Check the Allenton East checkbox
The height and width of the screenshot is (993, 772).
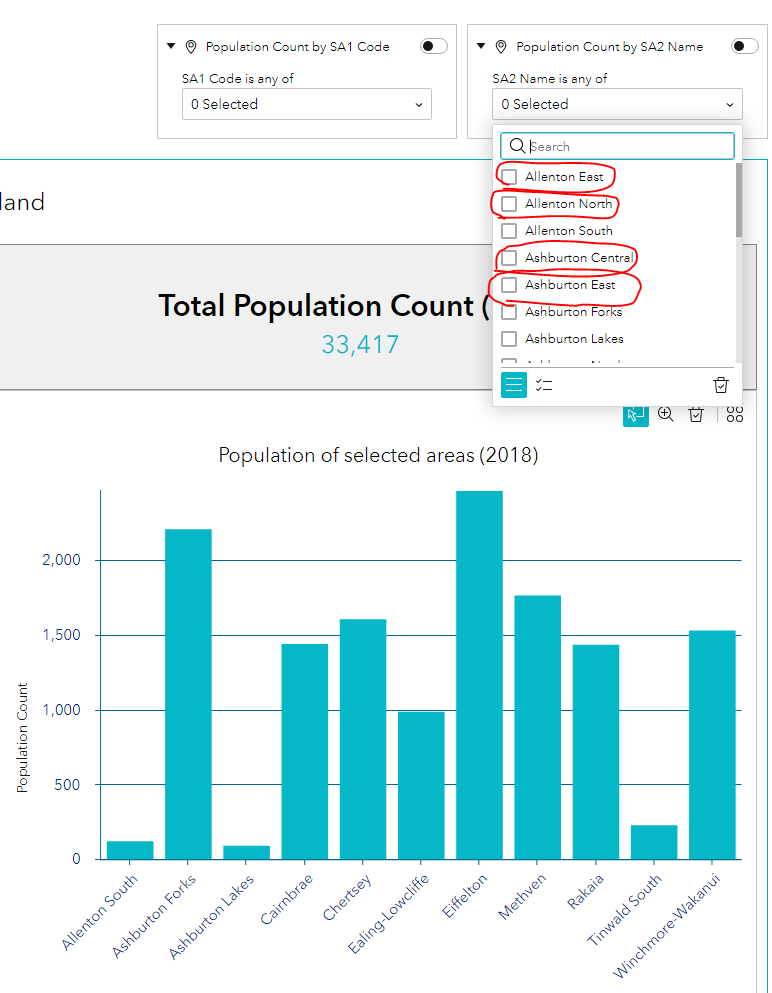[x=509, y=177]
